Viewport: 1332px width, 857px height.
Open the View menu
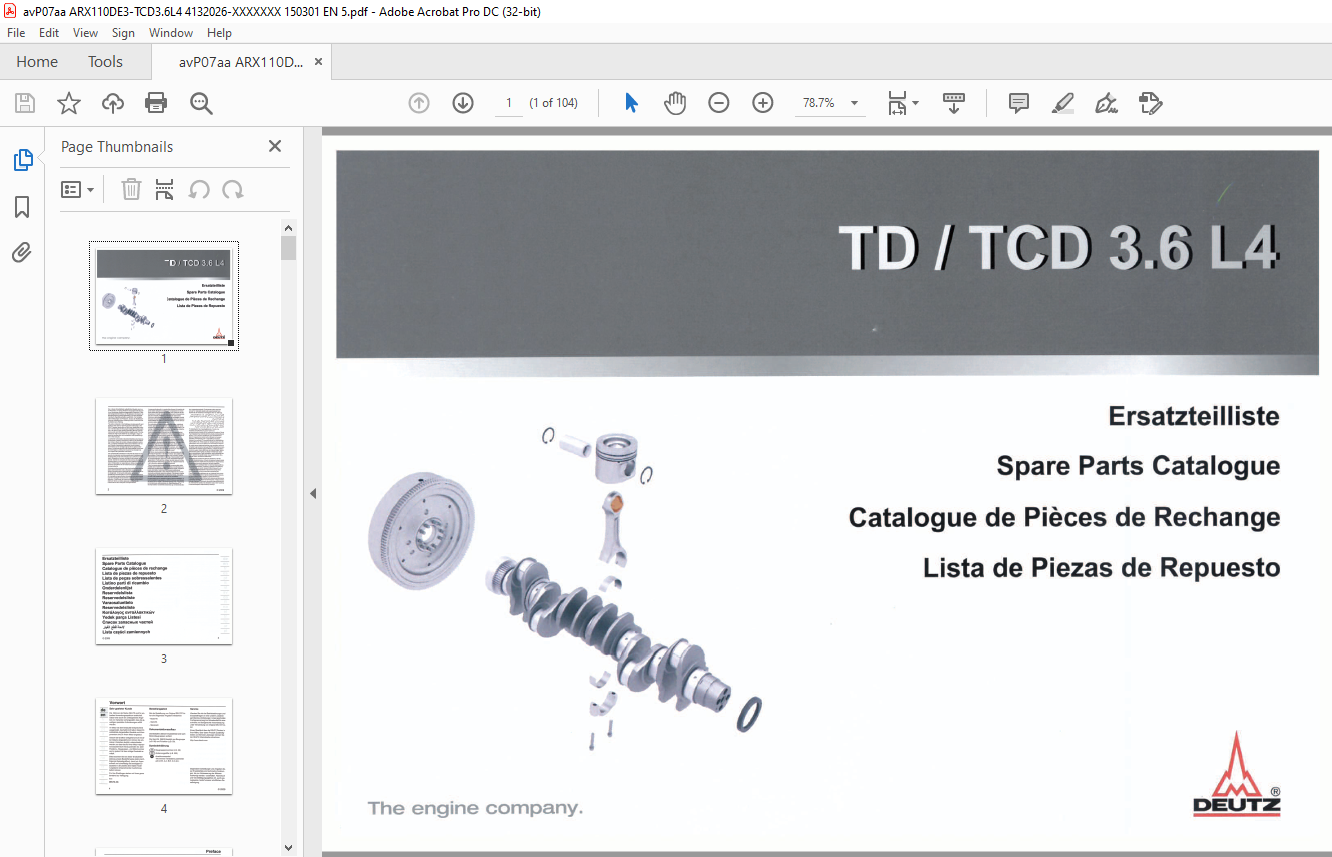pyautogui.click(x=85, y=33)
